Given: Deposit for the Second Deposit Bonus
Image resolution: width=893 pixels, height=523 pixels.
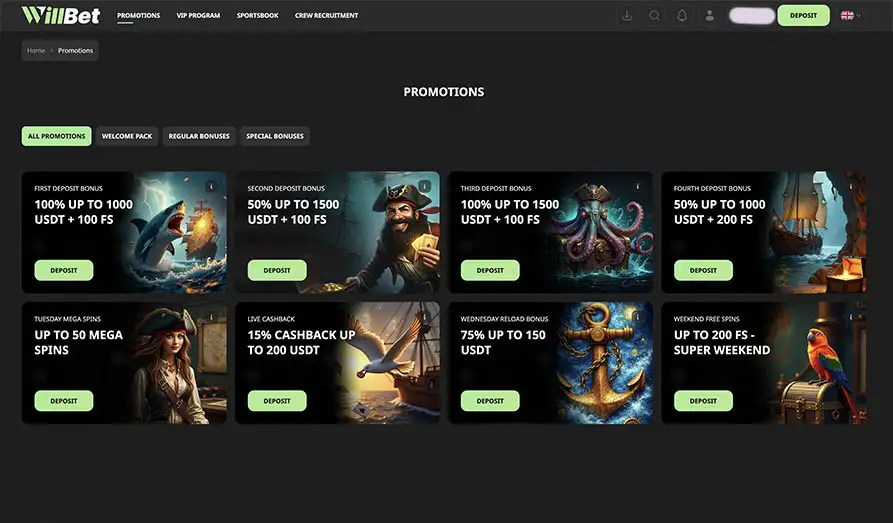Looking at the screenshot, I should (277, 271).
